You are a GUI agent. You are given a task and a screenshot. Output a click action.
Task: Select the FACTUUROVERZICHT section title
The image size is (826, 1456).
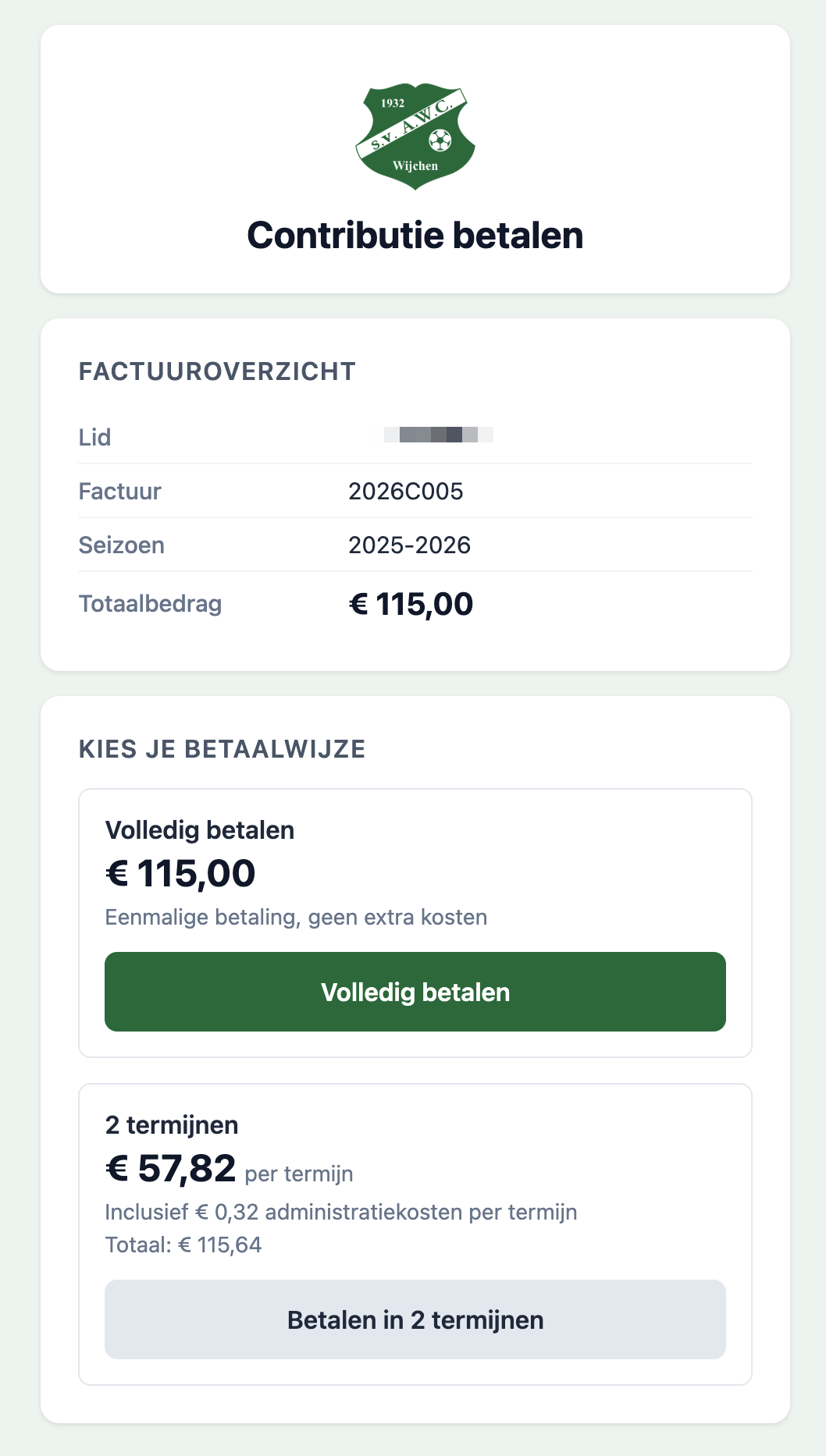point(216,372)
